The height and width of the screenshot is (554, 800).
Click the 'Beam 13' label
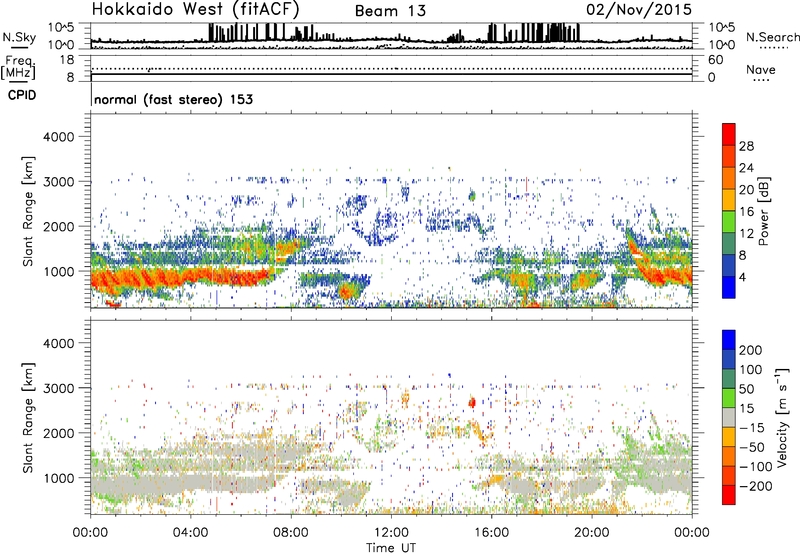point(390,11)
